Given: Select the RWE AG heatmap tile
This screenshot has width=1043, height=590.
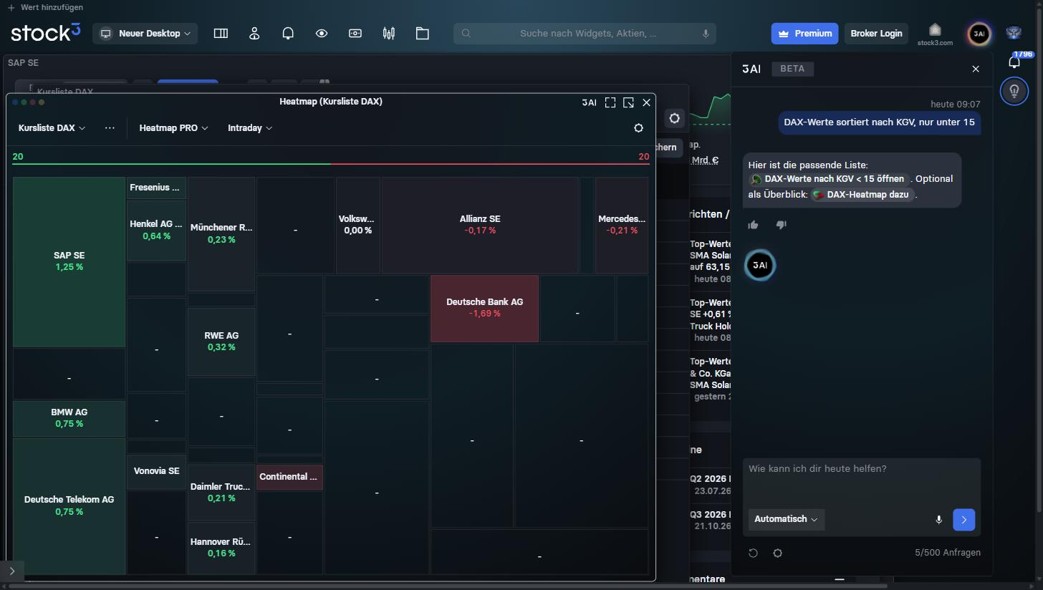Looking at the screenshot, I should (221, 341).
